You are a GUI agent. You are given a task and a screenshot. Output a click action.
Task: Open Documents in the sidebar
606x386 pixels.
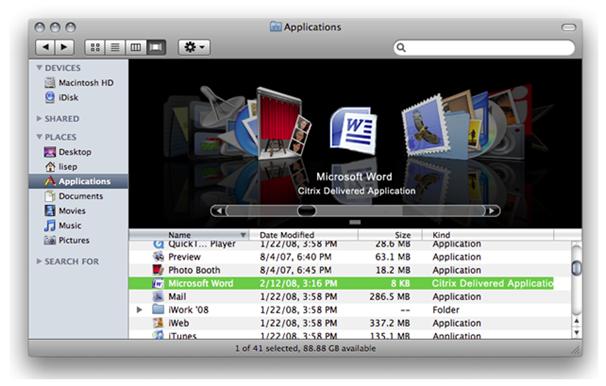[73, 196]
